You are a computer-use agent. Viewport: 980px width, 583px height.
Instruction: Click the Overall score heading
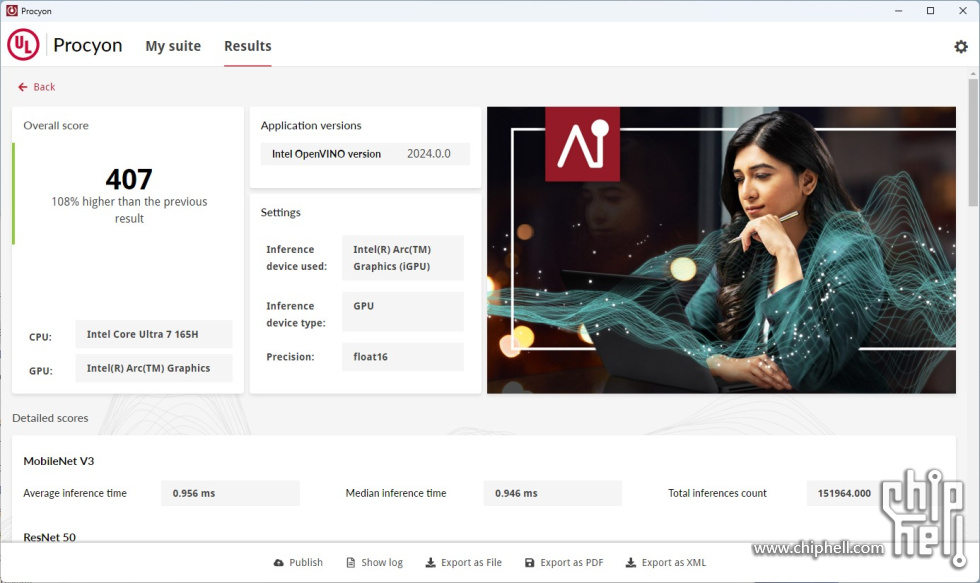pyautogui.click(x=56, y=126)
